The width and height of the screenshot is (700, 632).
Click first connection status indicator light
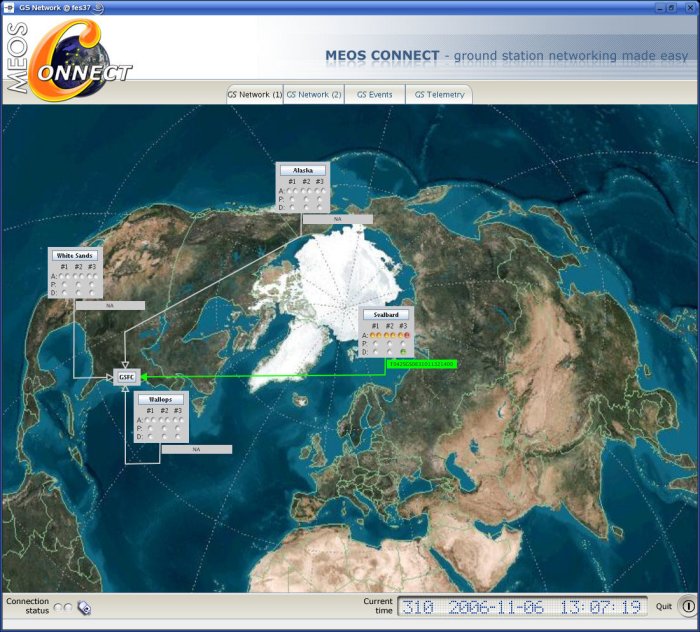(58, 607)
